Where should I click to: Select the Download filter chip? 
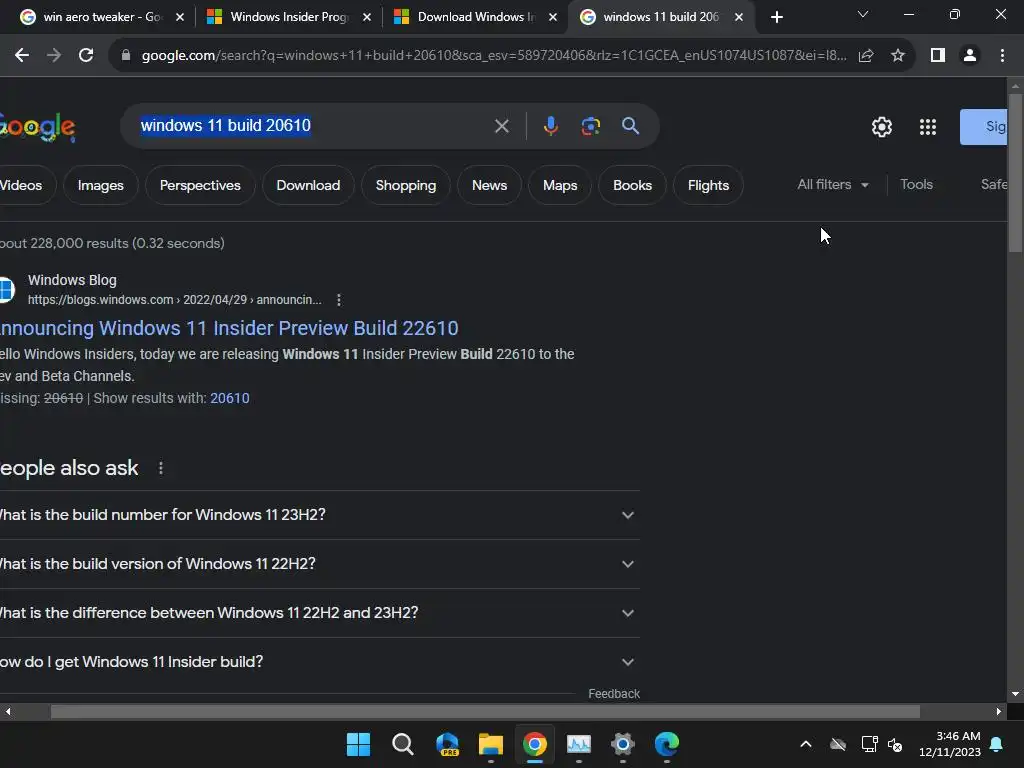pyautogui.click(x=308, y=185)
